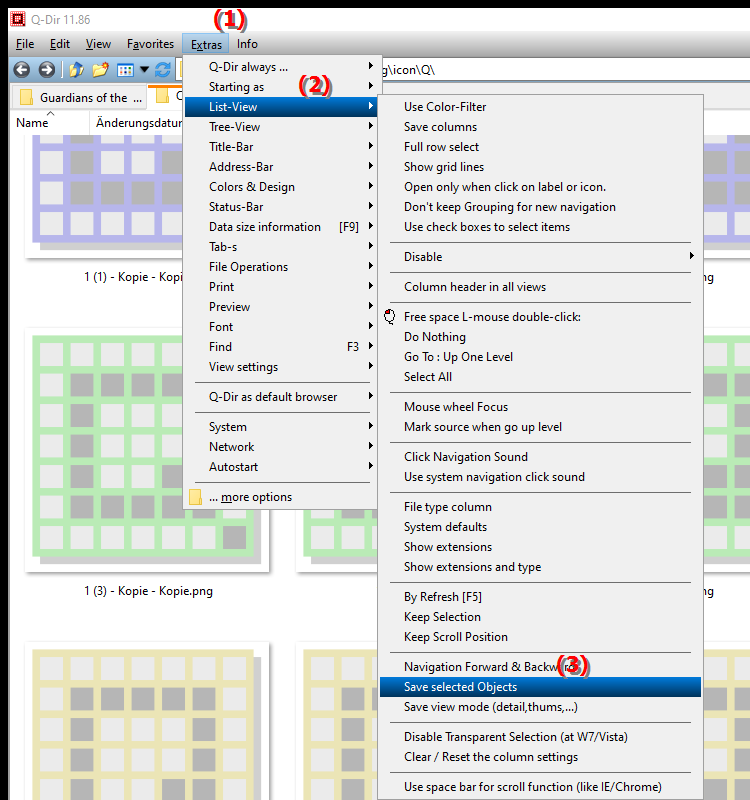Open the Autostart submenu
The height and width of the screenshot is (800, 750).
[x=281, y=467]
